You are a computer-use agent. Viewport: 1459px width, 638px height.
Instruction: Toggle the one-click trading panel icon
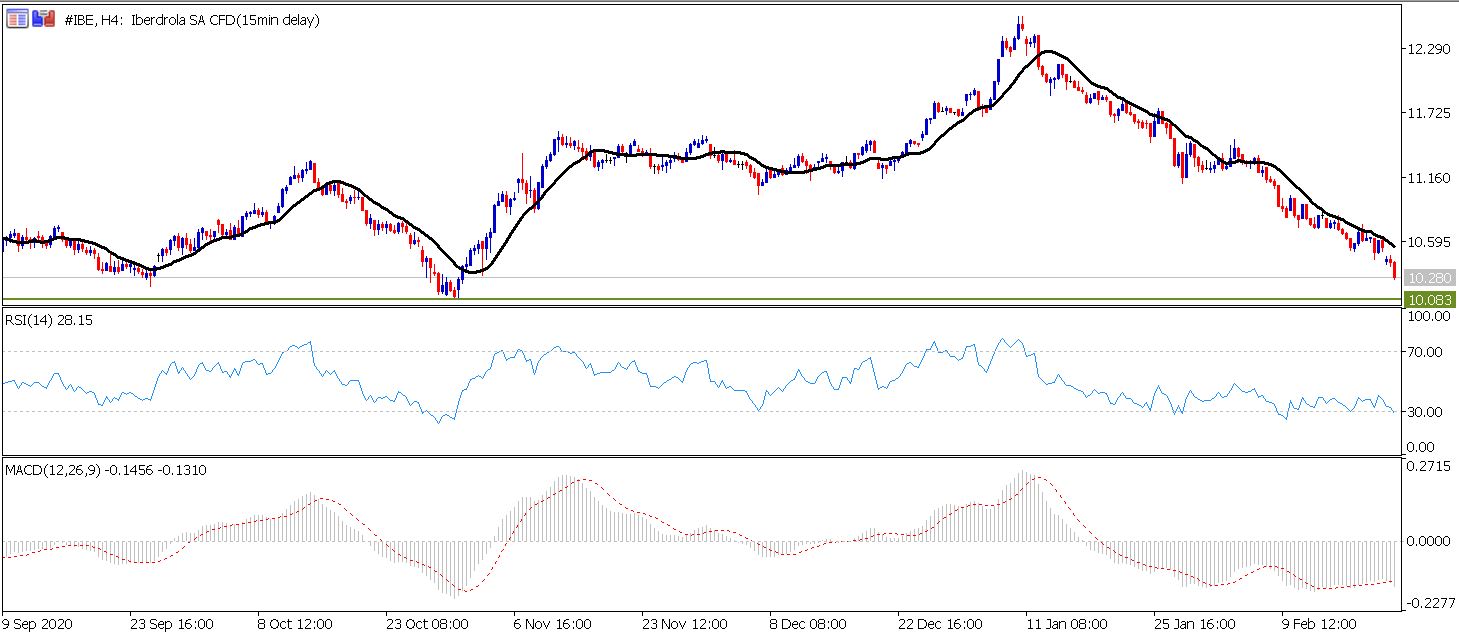coord(43,18)
